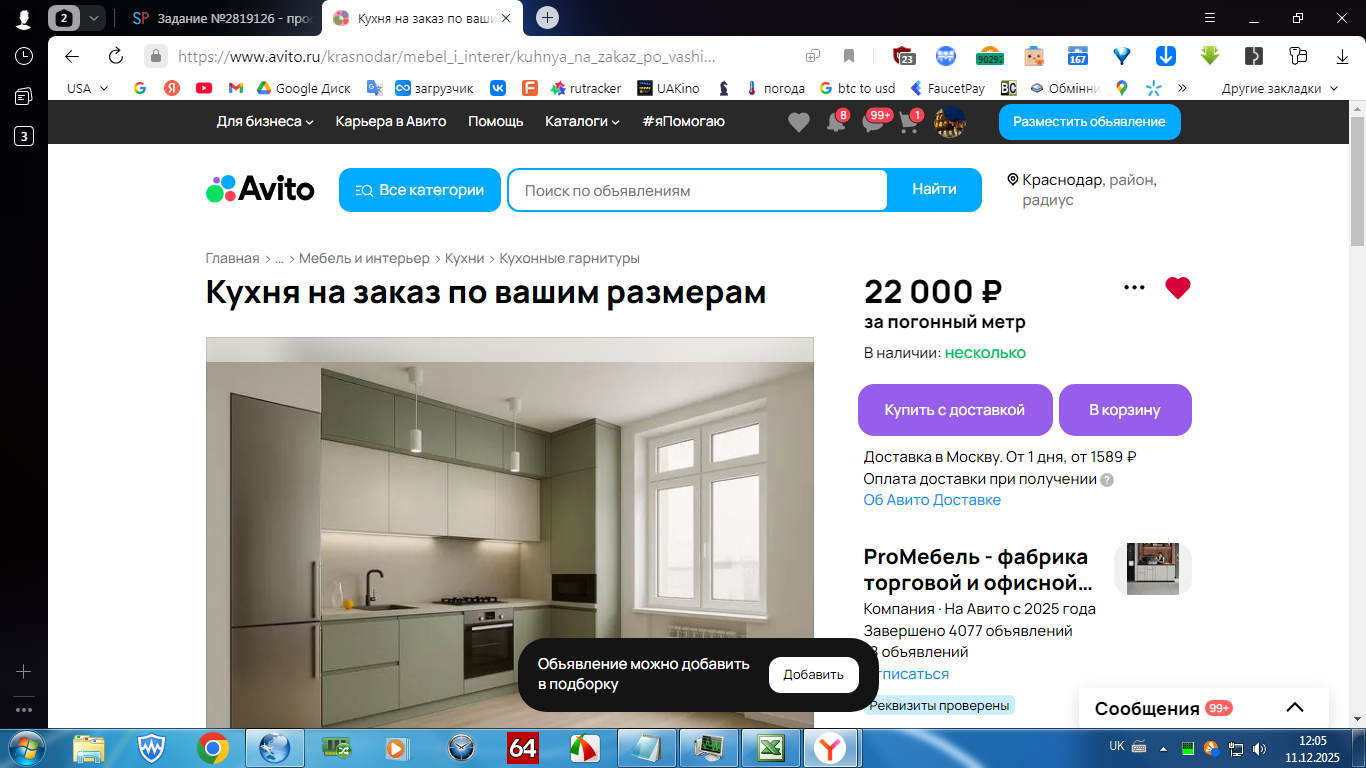Open 'Карьера в Авито' menu item
Viewport: 1366px width, 768px height.
[x=391, y=121]
